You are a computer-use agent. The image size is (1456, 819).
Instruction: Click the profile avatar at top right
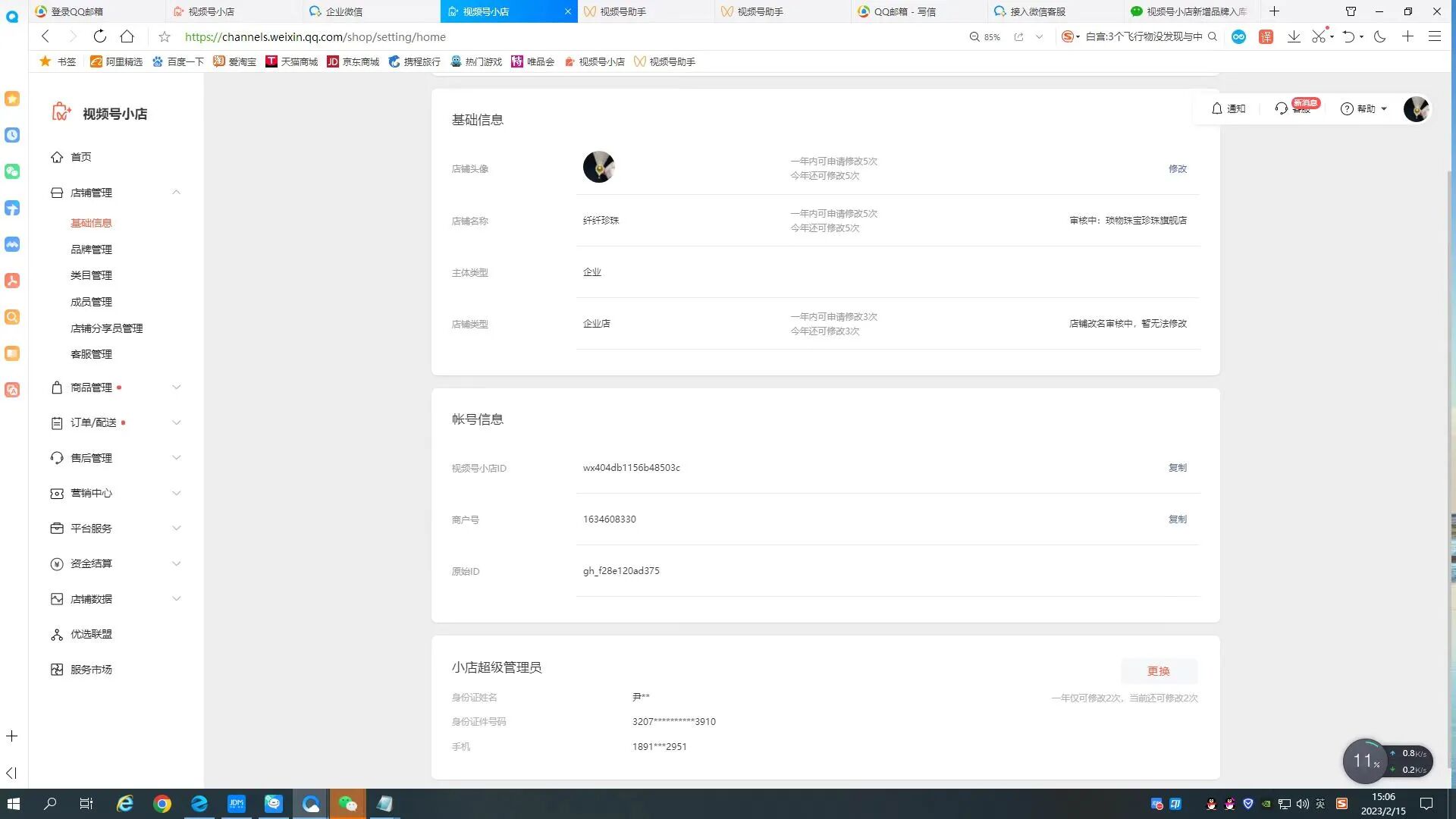(1415, 108)
